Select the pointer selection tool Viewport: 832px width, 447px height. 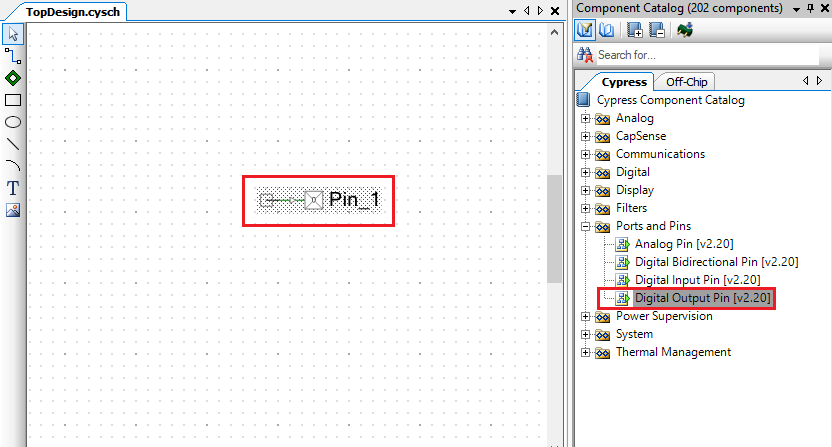pyautogui.click(x=13, y=34)
